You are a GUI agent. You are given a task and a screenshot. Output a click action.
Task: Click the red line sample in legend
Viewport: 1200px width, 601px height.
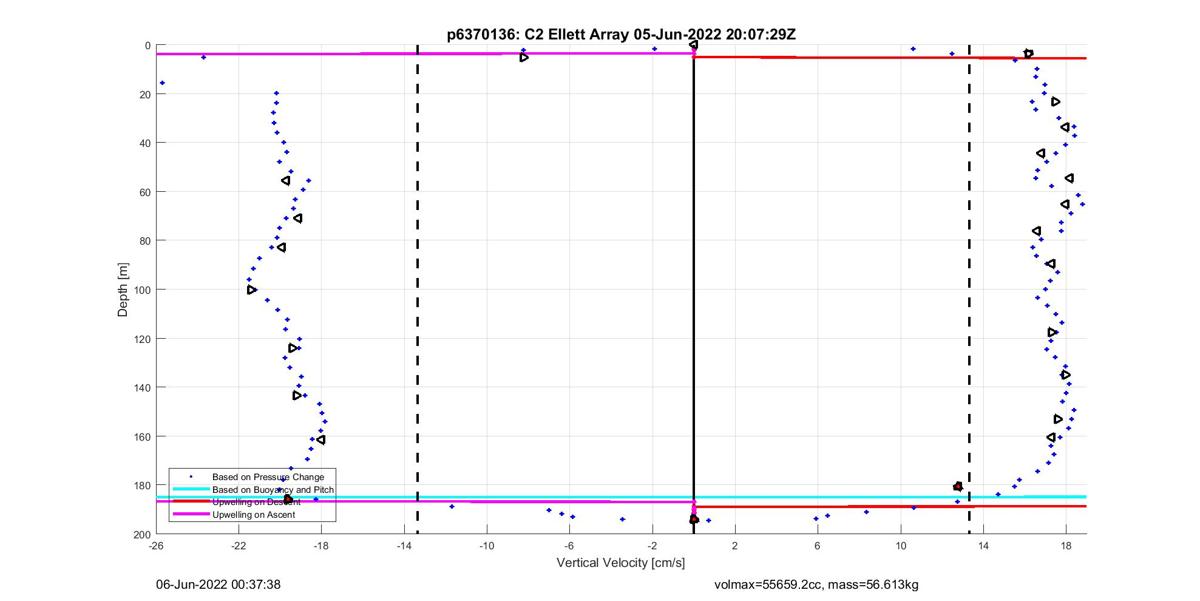coord(190,501)
